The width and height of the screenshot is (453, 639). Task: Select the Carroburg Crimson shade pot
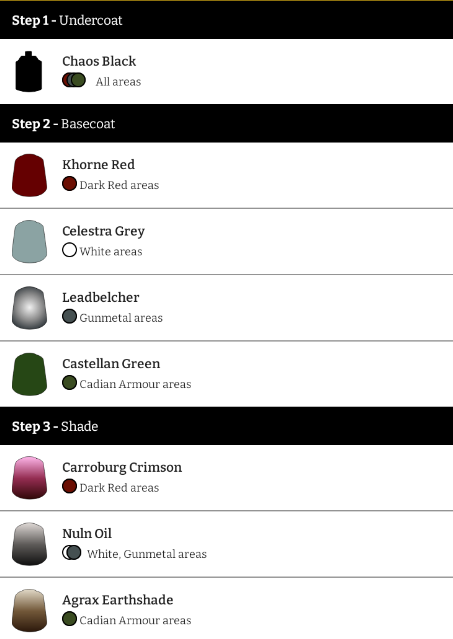(x=29, y=478)
